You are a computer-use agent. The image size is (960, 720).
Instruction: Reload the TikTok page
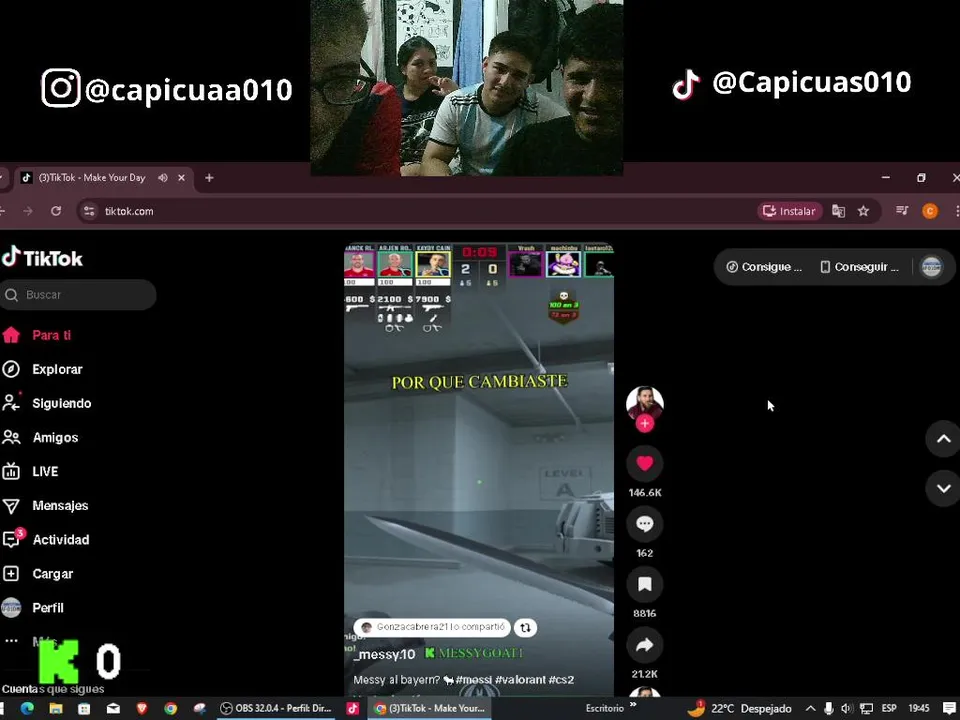pos(56,211)
